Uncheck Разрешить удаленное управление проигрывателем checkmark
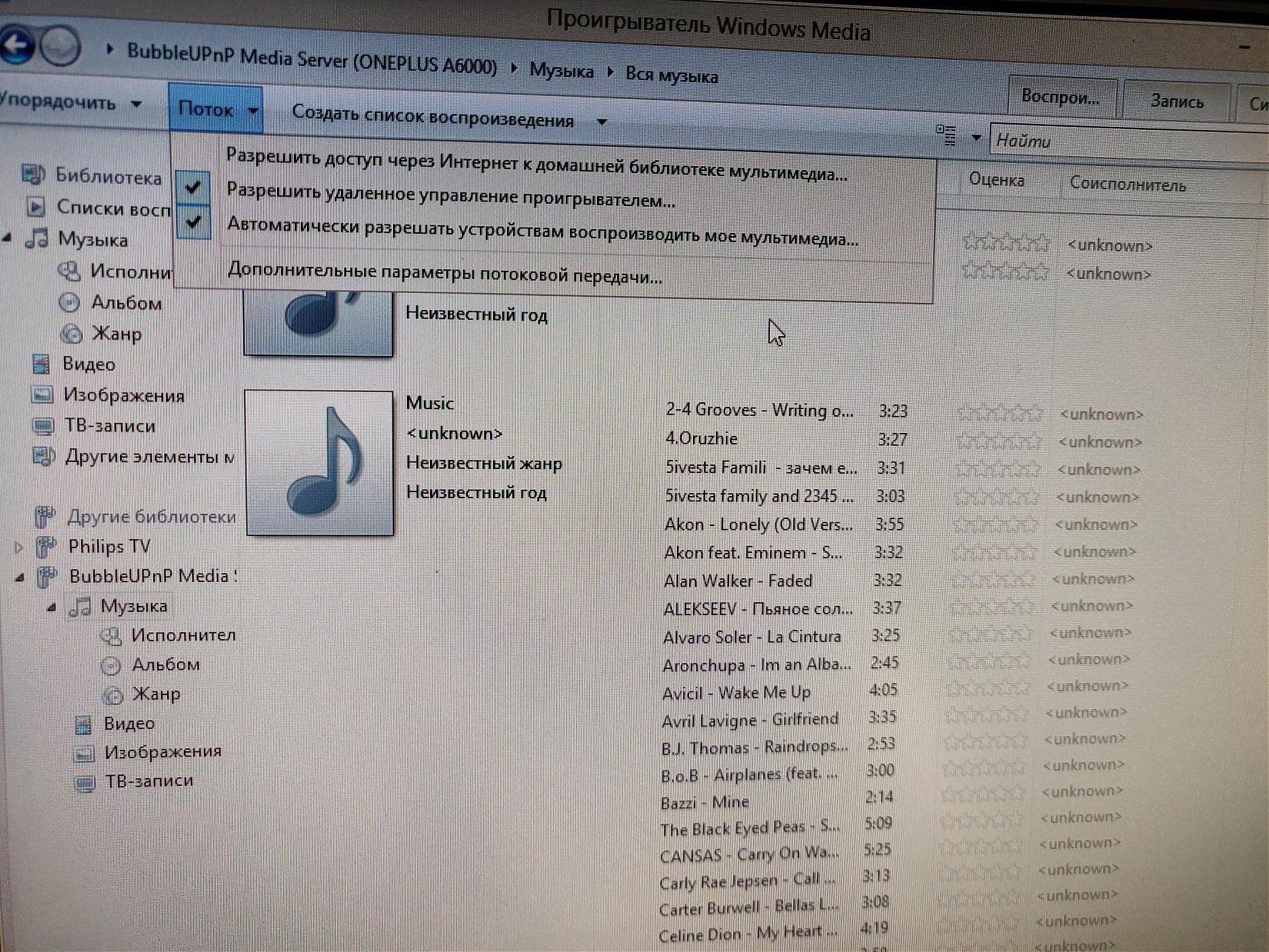Image resolution: width=1269 pixels, height=952 pixels. tap(193, 187)
